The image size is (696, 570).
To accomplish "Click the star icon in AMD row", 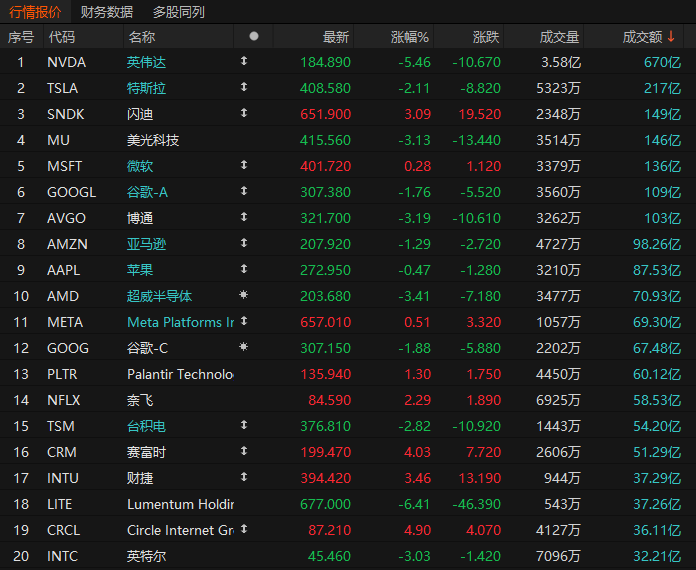I will (x=243, y=294).
